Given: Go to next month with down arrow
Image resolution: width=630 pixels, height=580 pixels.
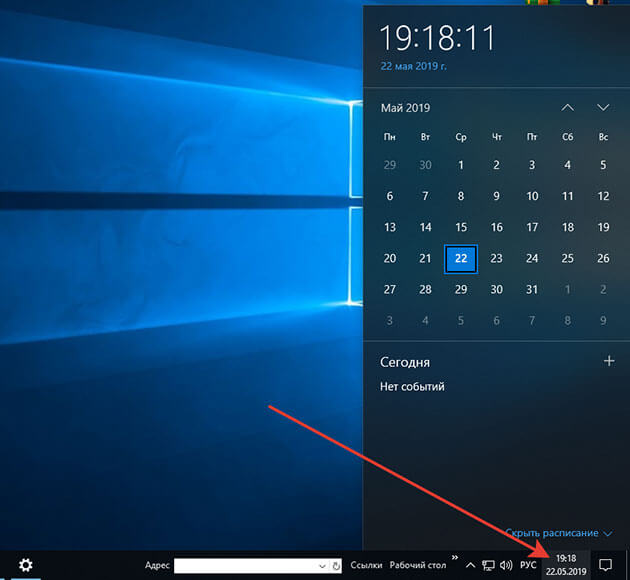Looking at the screenshot, I should point(603,108).
